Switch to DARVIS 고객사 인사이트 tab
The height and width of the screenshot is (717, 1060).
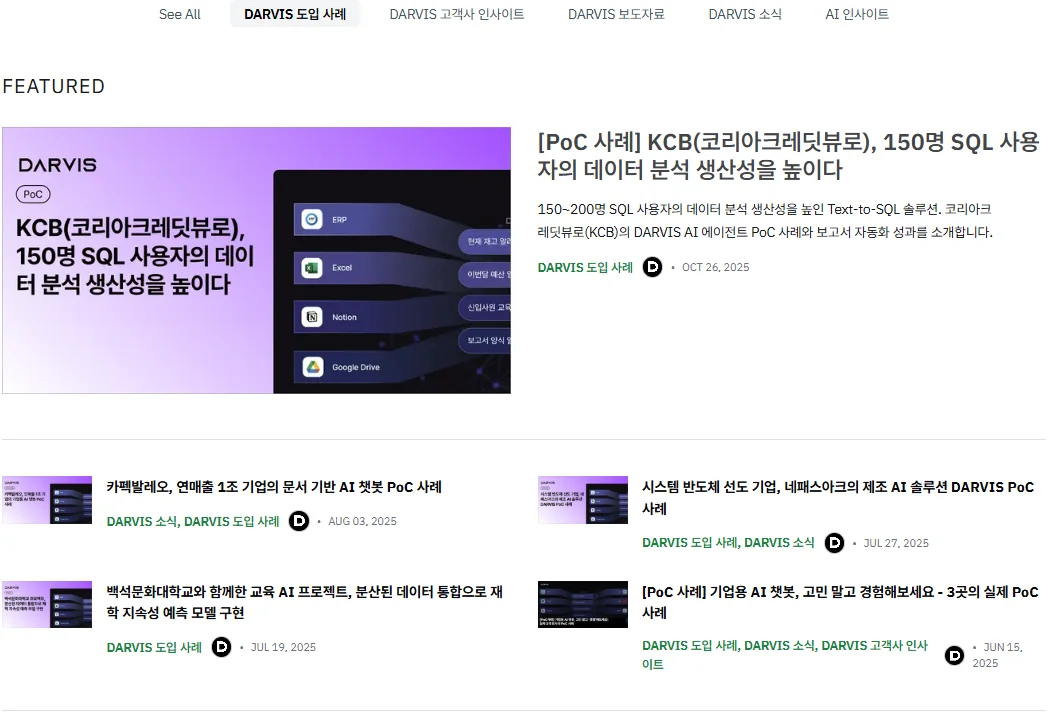[x=456, y=14]
